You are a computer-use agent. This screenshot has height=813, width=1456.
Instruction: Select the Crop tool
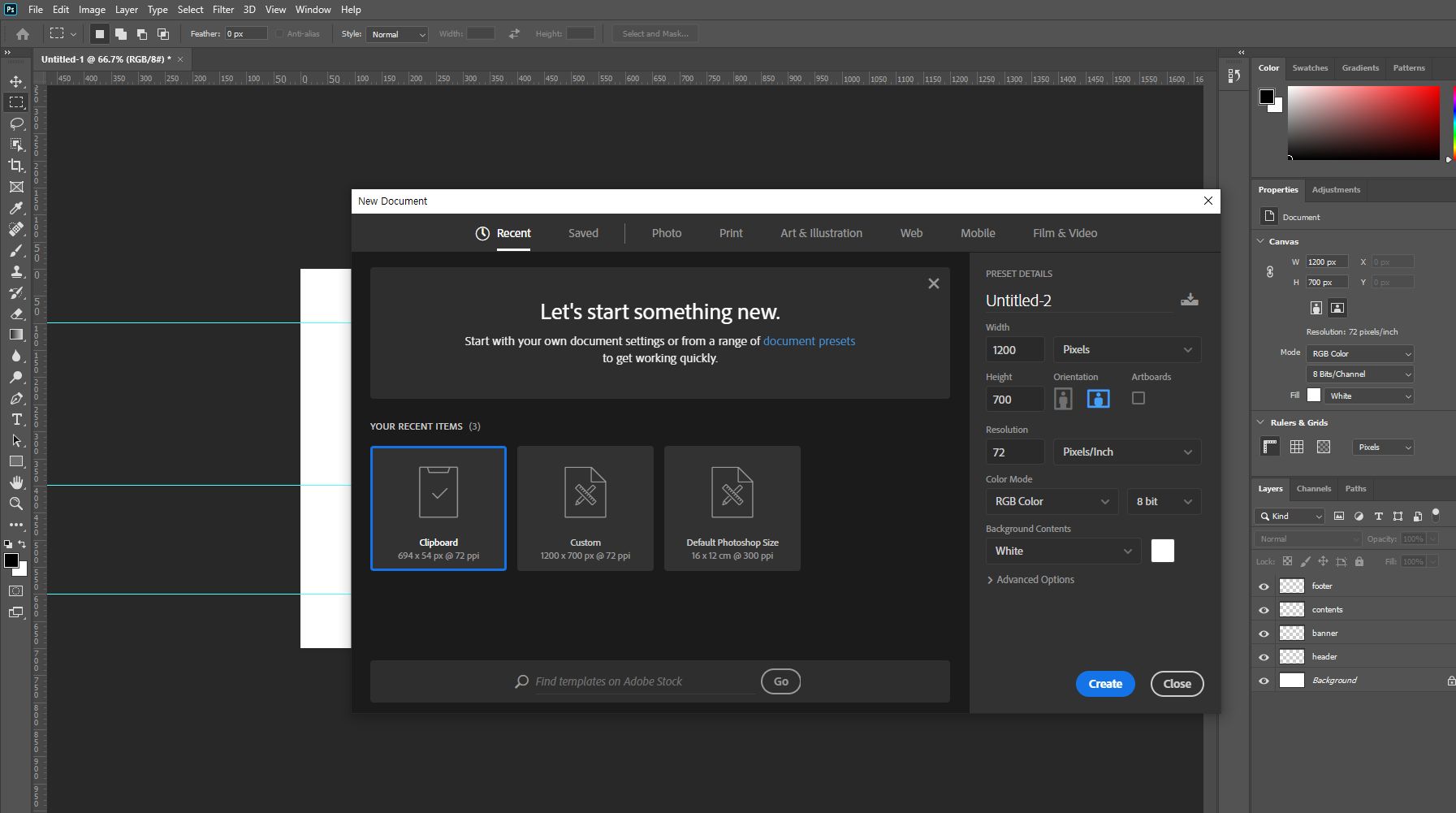[16, 166]
